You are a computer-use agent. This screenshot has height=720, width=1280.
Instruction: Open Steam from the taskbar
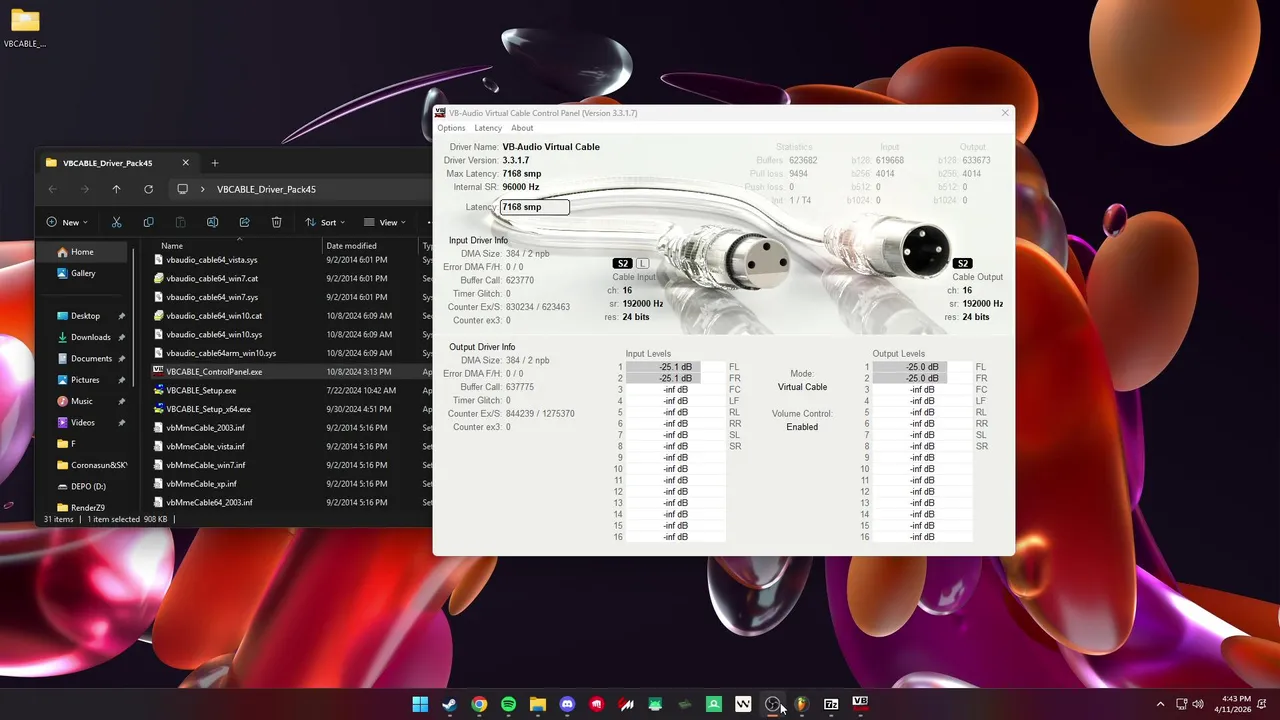[x=450, y=704]
